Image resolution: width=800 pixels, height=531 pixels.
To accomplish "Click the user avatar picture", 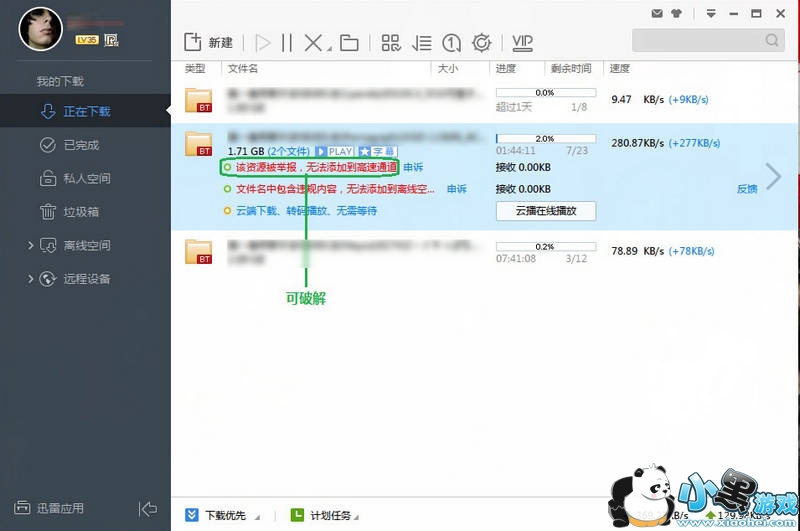I will pyautogui.click(x=41, y=29).
